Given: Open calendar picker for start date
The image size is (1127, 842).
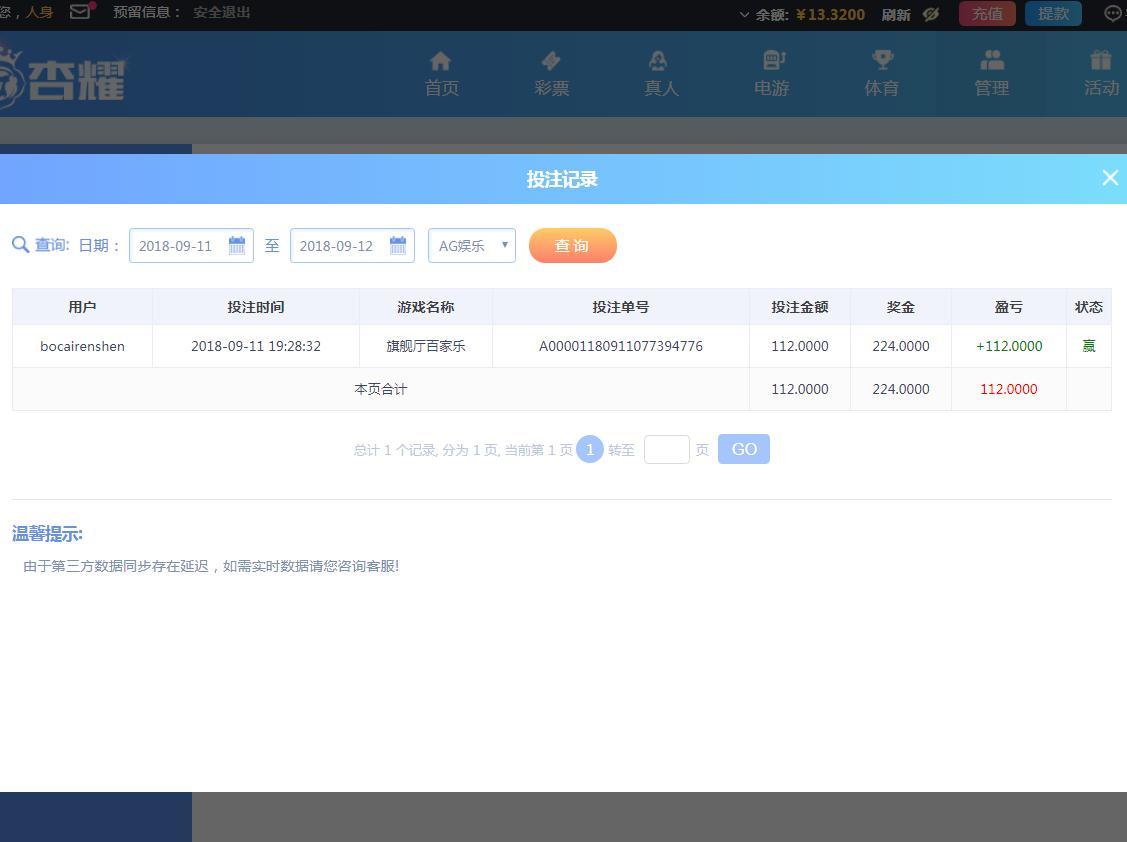Looking at the screenshot, I should click(237, 245).
